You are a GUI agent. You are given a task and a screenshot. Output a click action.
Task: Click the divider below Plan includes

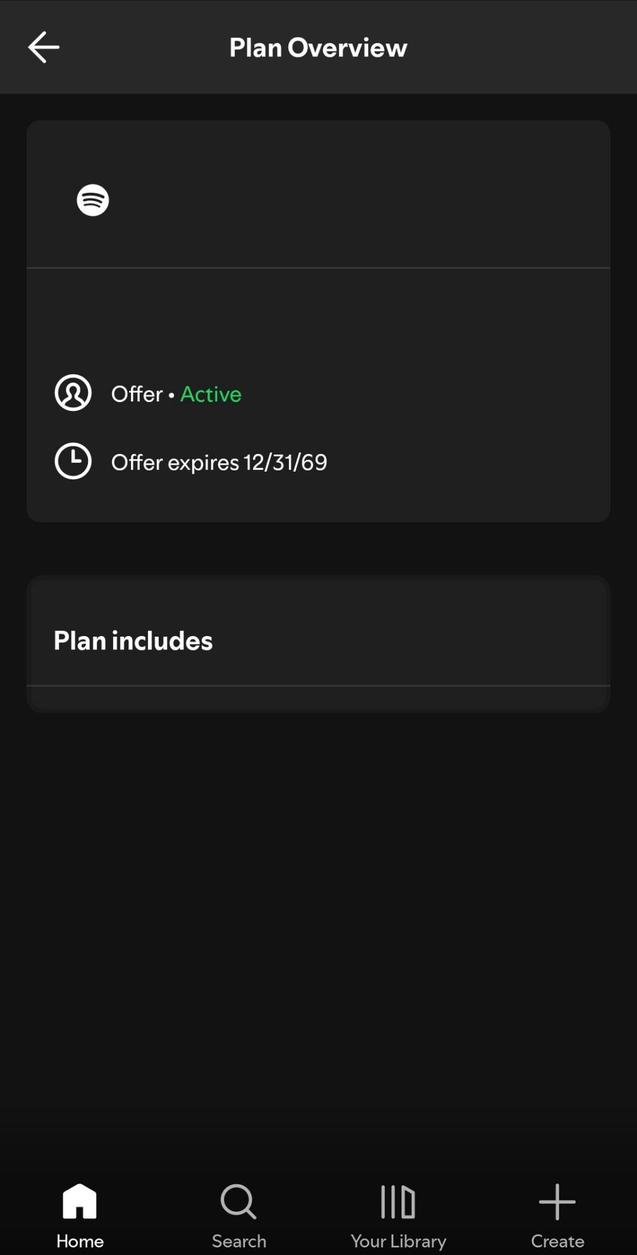pos(318,686)
